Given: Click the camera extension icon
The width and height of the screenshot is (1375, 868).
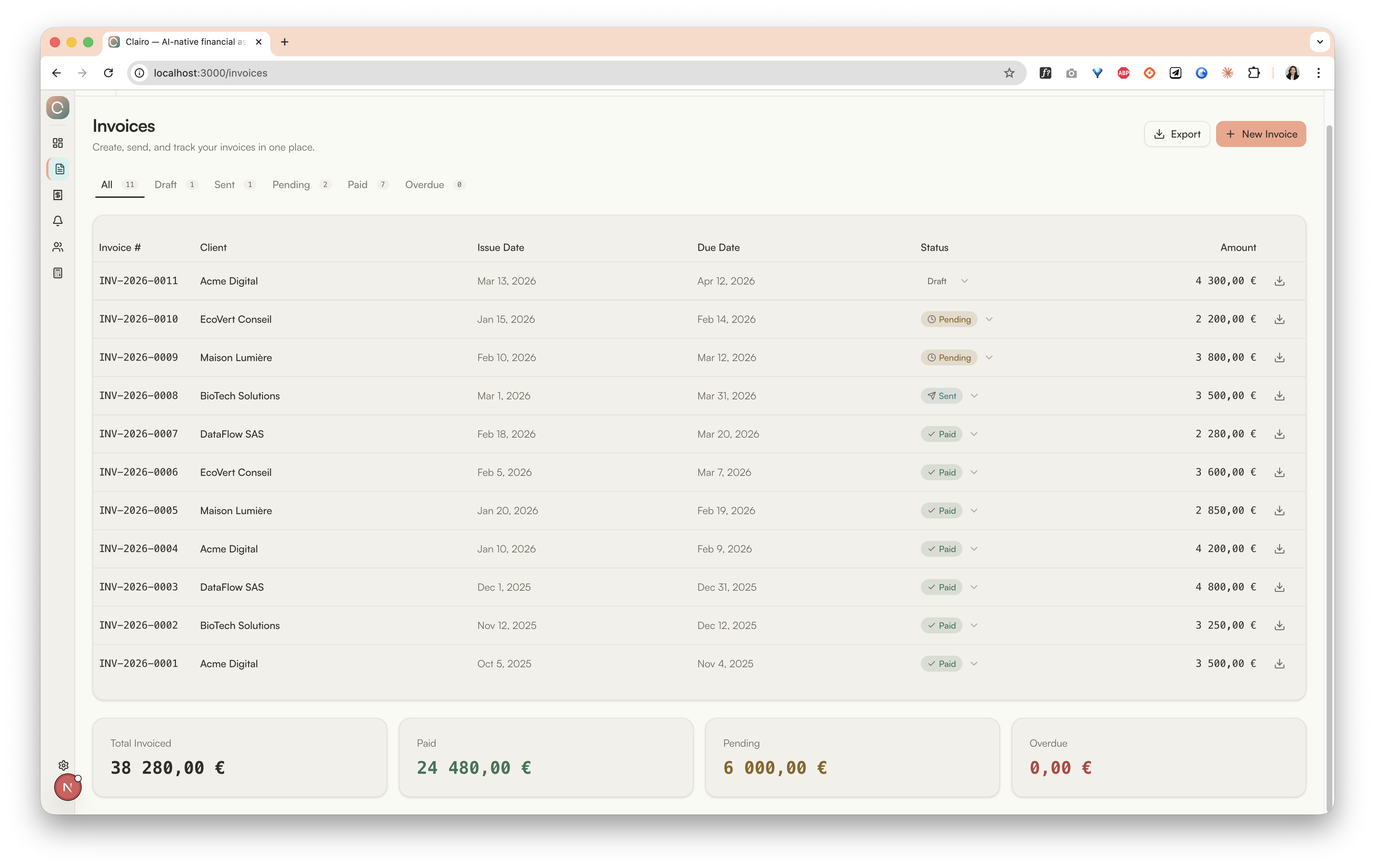Looking at the screenshot, I should [x=1071, y=73].
